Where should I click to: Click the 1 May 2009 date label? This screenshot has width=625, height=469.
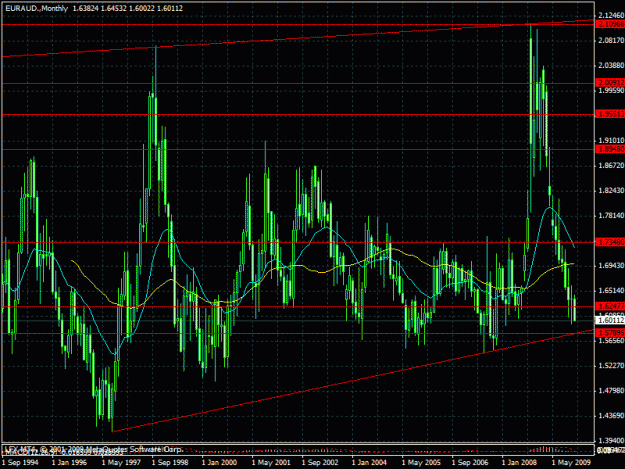coord(570,462)
